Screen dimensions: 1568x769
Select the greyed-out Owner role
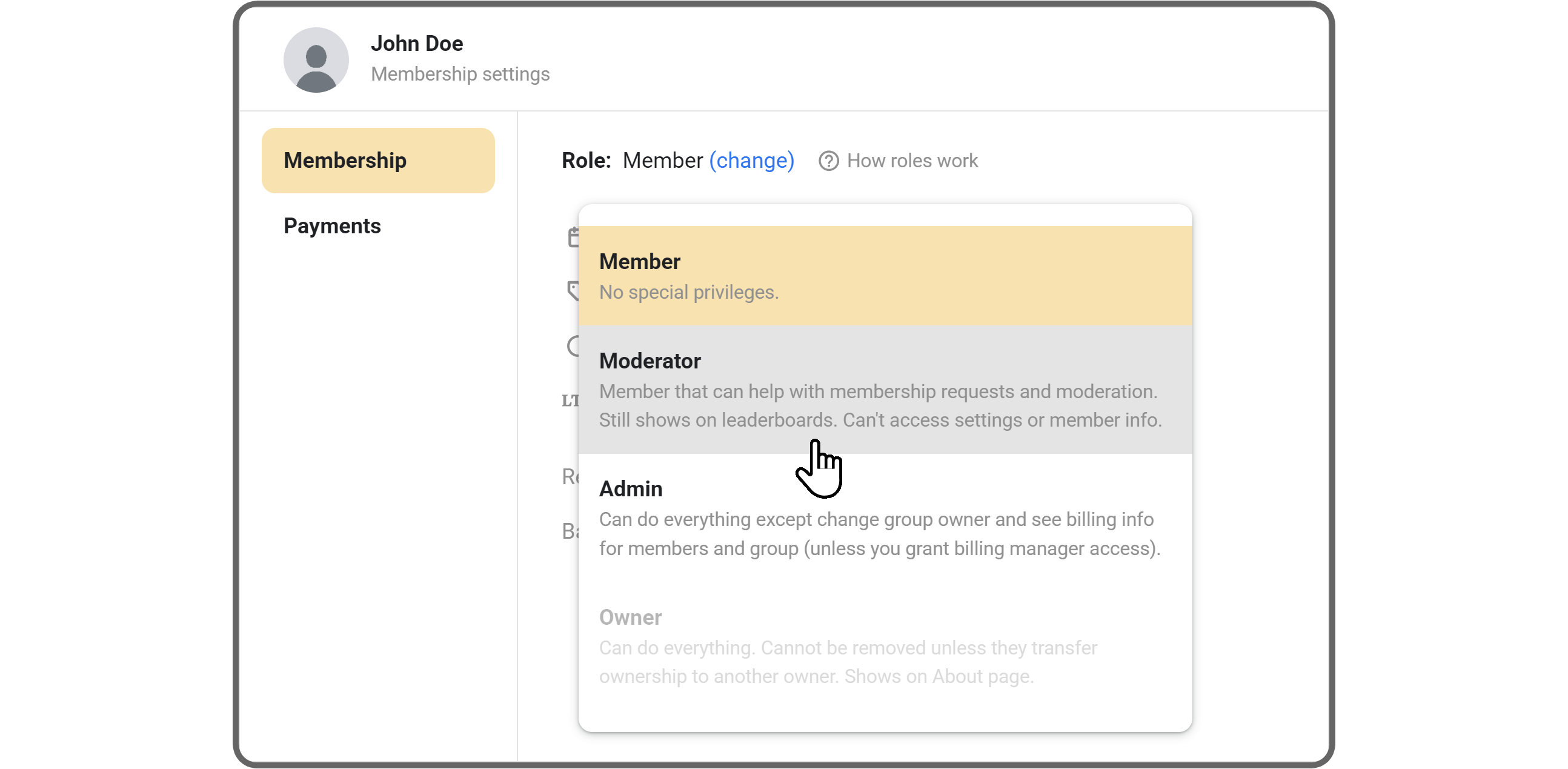(x=631, y=617)
